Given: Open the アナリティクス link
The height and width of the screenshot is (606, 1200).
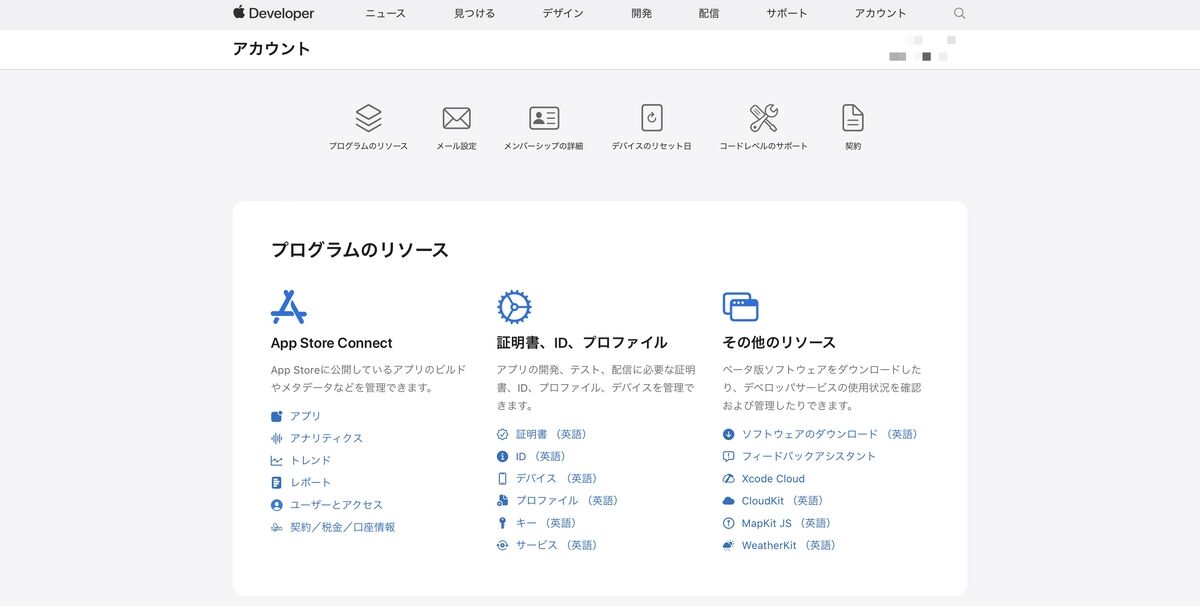Looking at the screenshot, I should (327, 438).
